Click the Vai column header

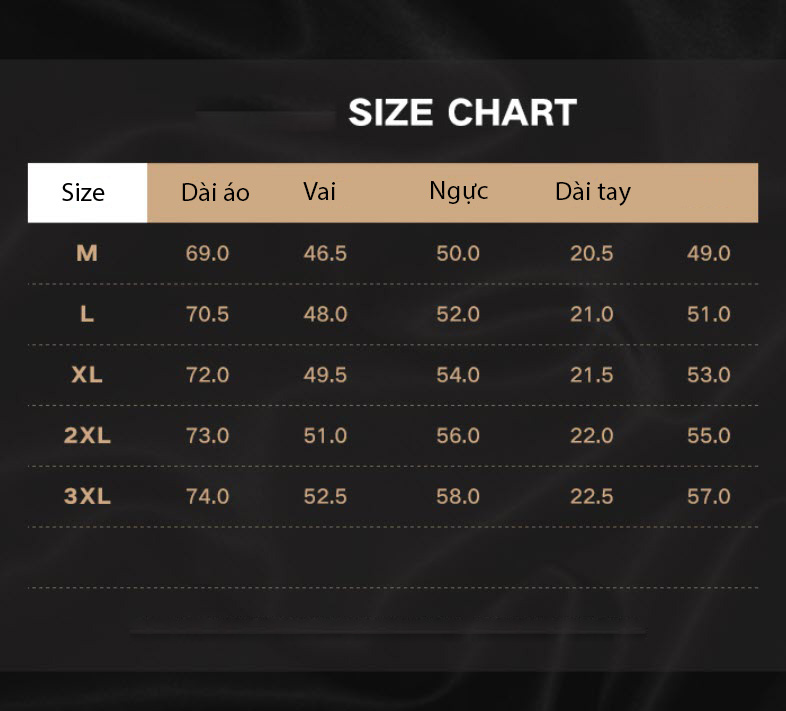[x=319, y=192]
